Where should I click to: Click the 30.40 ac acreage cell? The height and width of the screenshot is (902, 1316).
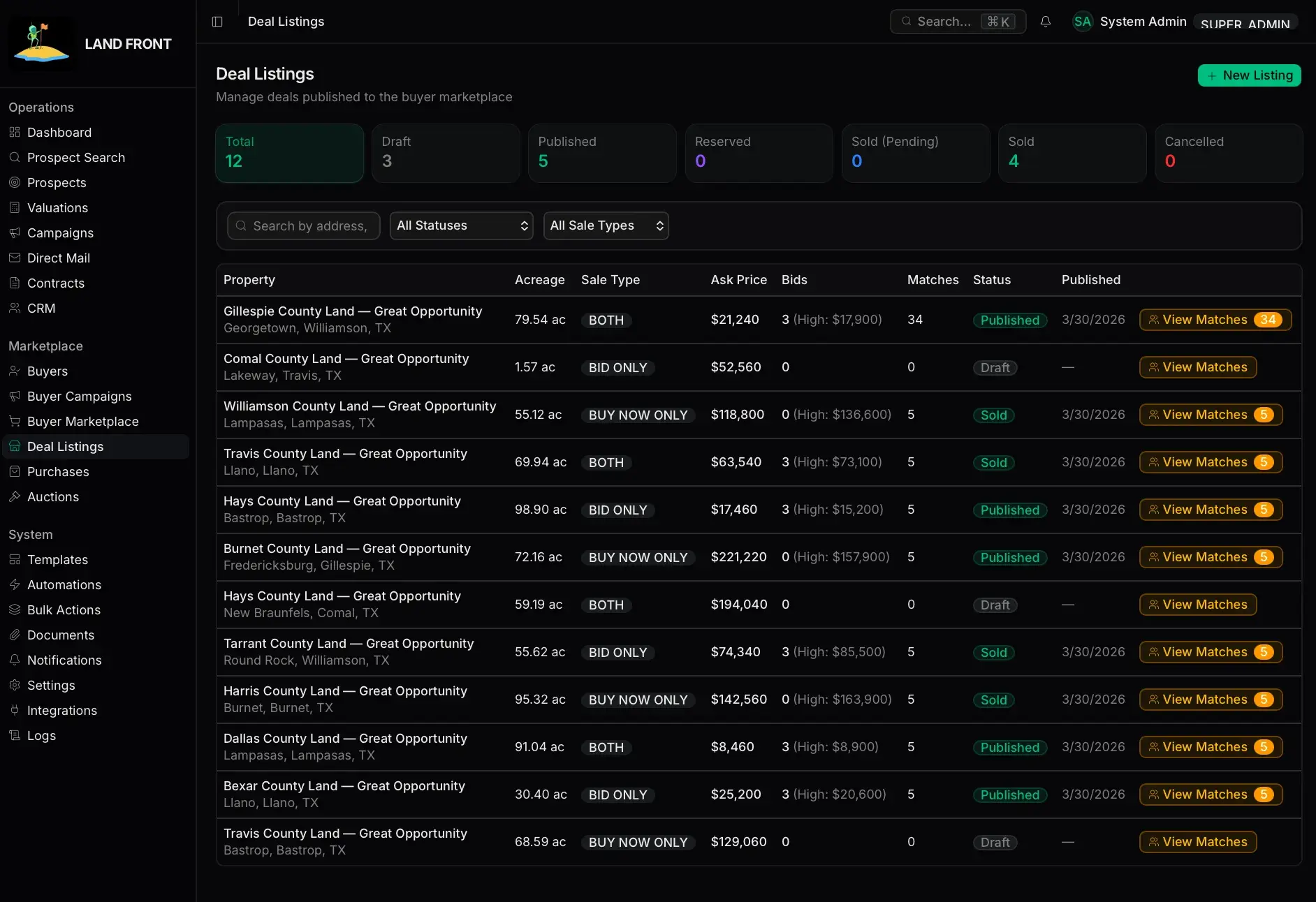click(541, 794)
